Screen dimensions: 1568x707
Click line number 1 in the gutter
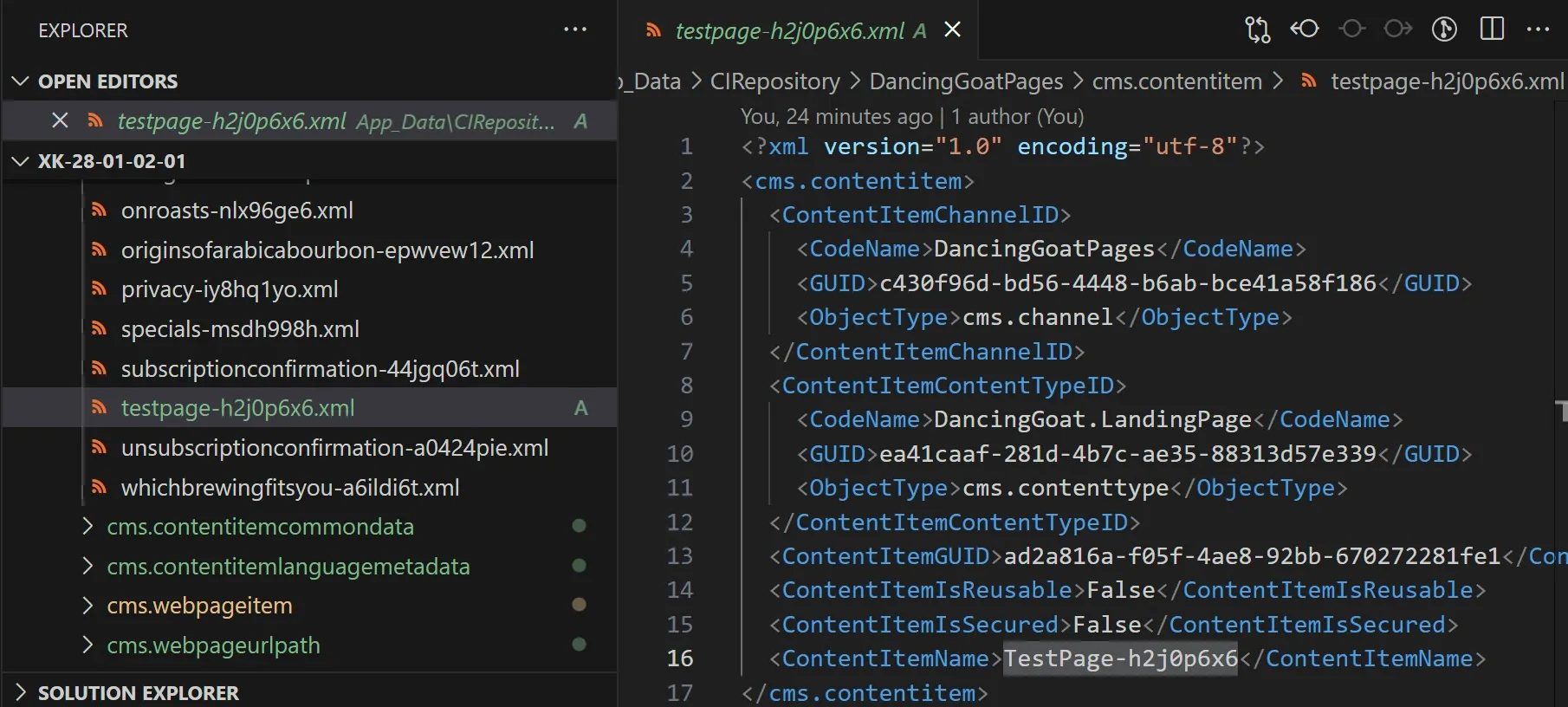coord(686,146)
